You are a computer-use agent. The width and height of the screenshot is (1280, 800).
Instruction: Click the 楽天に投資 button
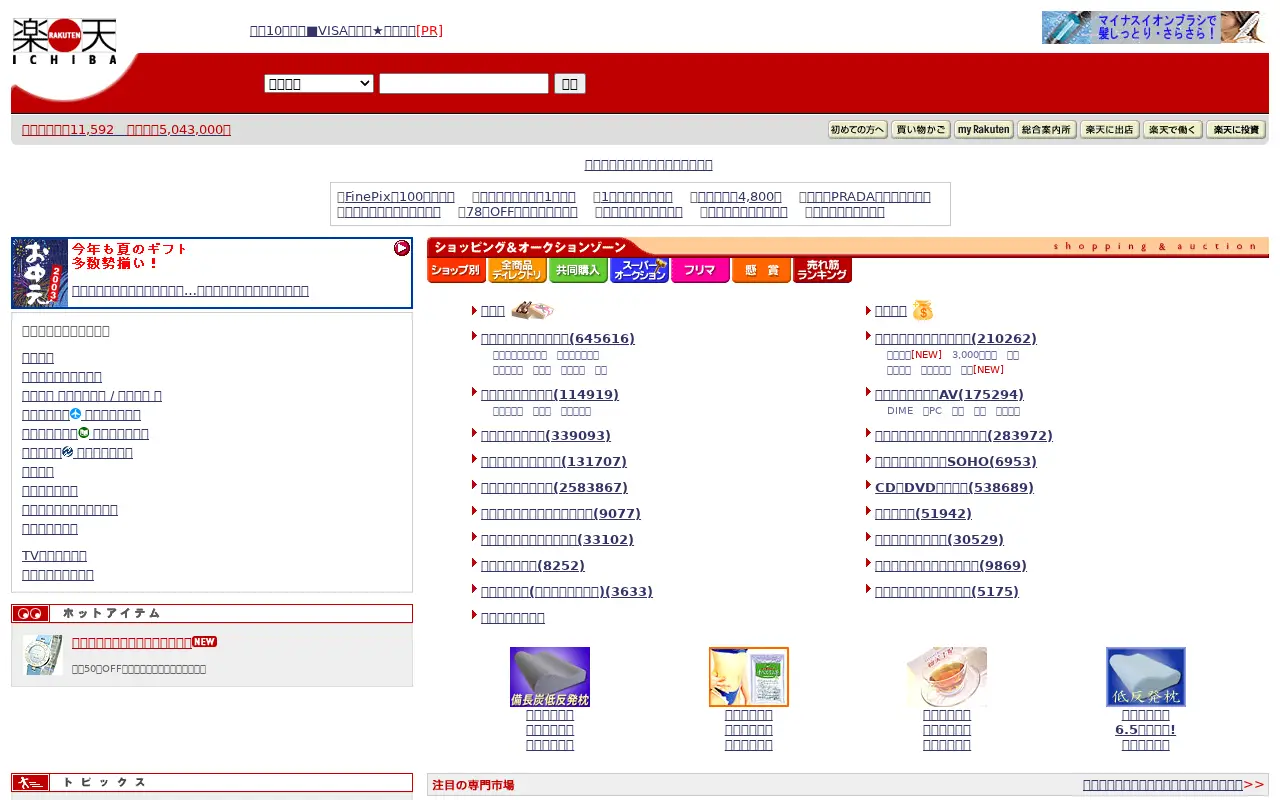1236,129
